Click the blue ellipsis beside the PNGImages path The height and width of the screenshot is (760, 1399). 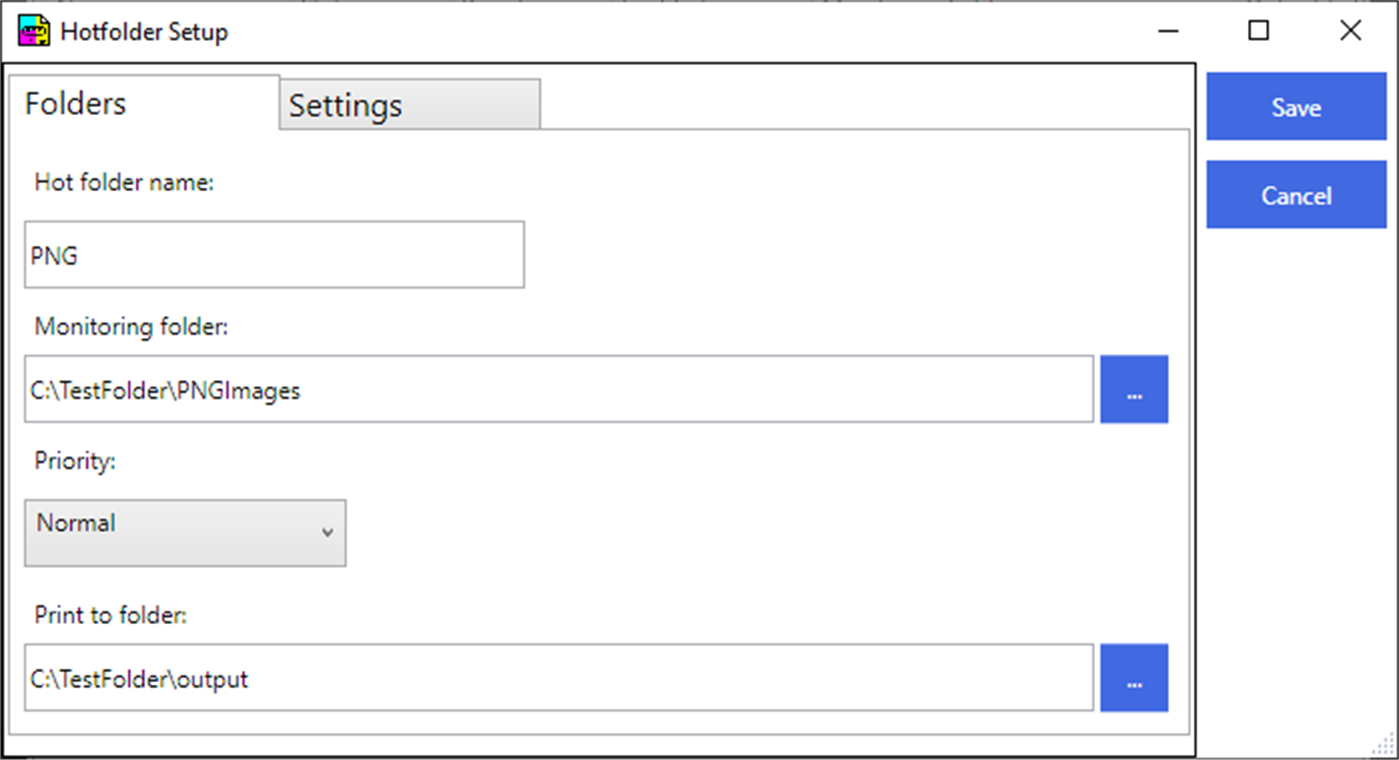(x=1133, y=390)
